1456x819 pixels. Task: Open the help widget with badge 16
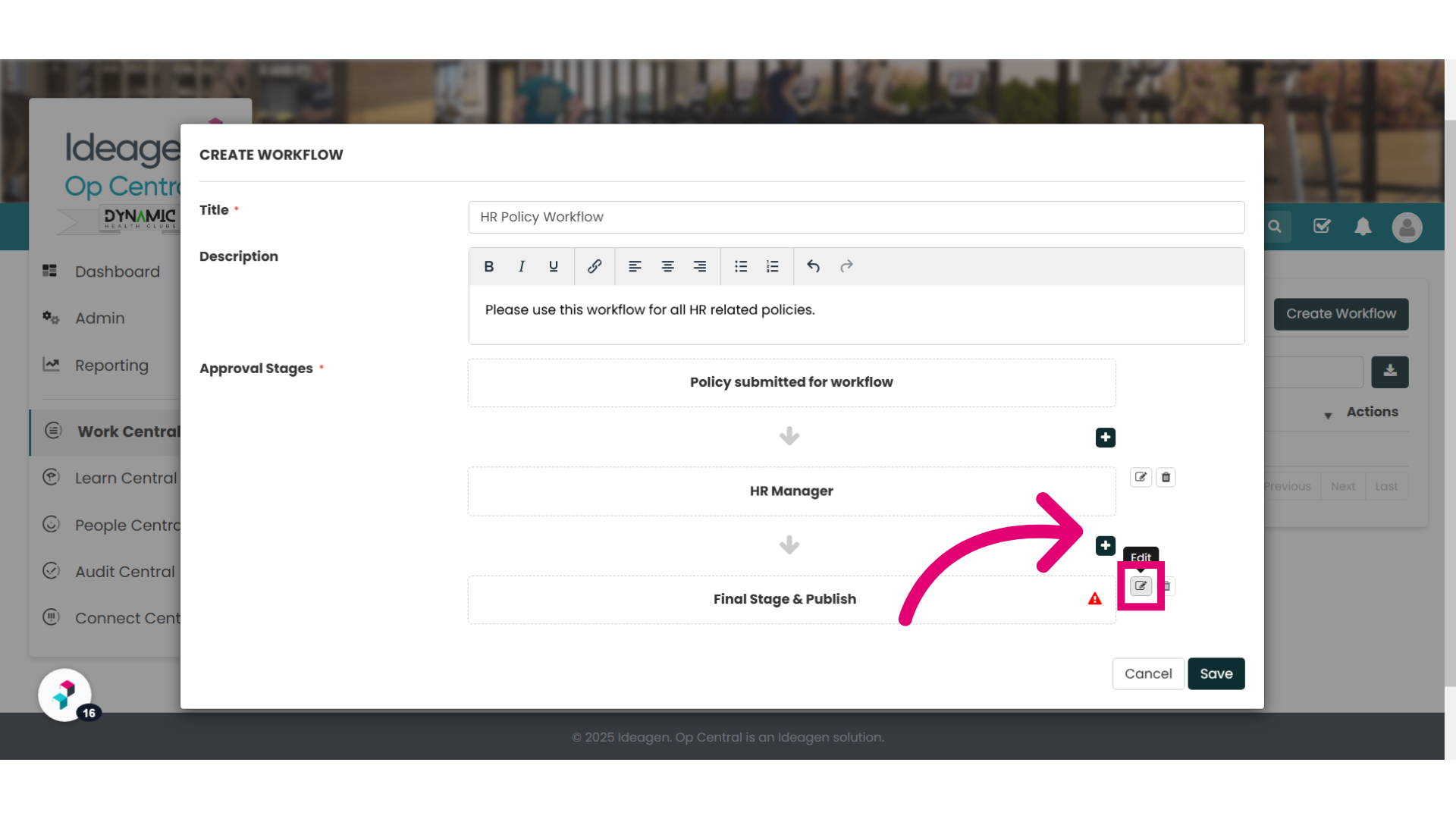65,695
